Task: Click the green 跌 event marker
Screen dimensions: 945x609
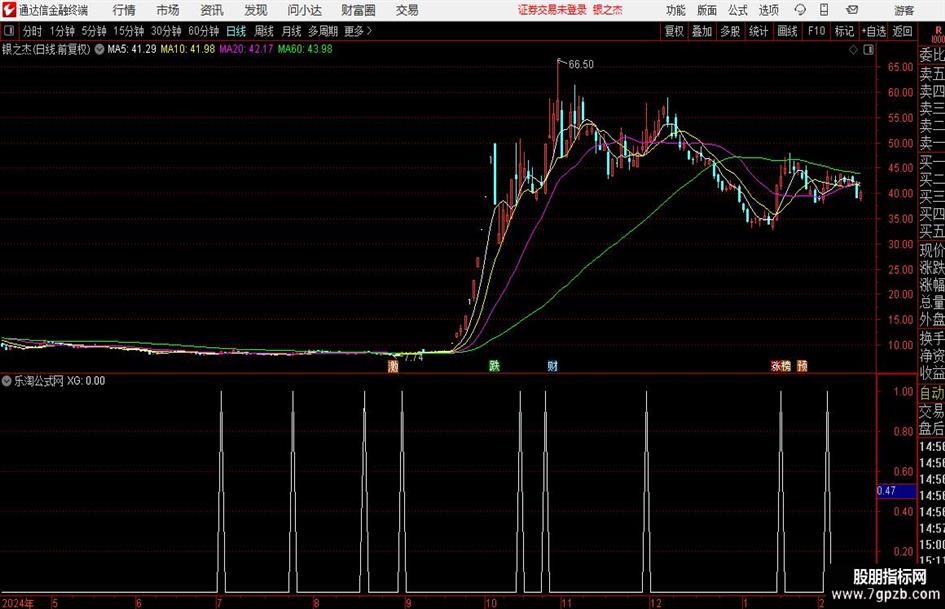Action: pos(494,366)
